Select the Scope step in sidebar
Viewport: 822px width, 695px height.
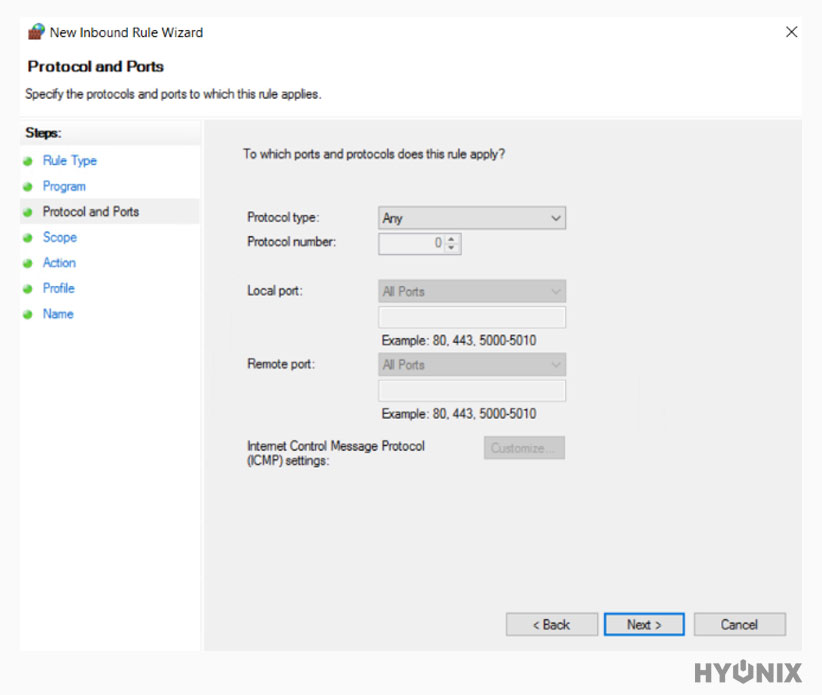[x=60, y=237]
